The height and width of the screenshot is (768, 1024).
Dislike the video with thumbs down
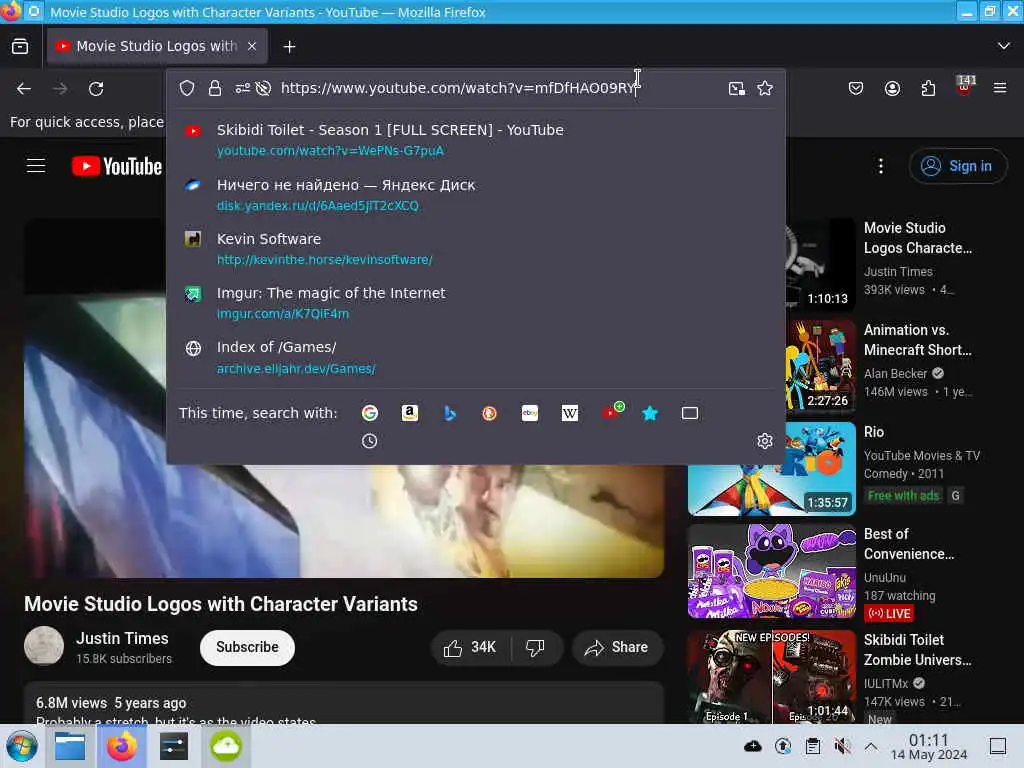(535, 647)
